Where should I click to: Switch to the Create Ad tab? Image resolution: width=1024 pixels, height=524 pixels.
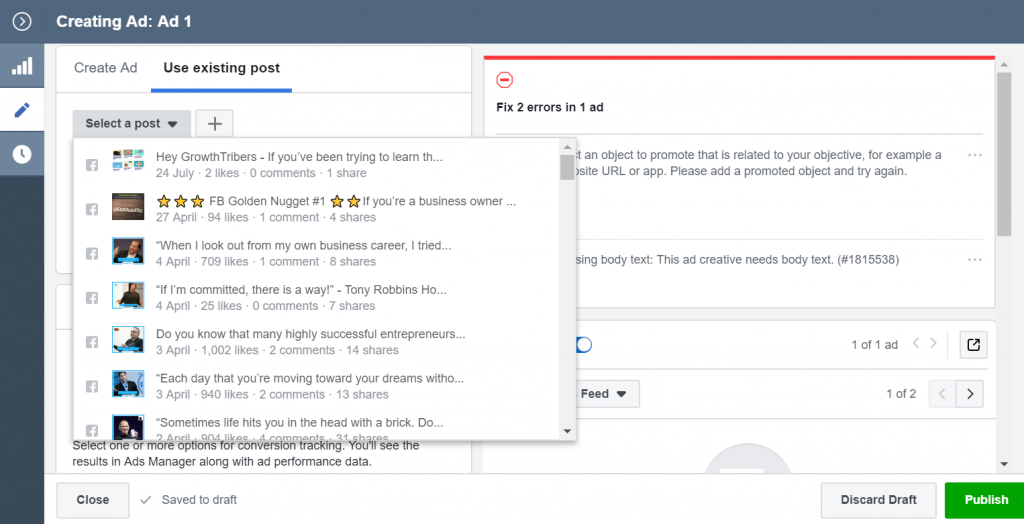[x=106, y=68]
